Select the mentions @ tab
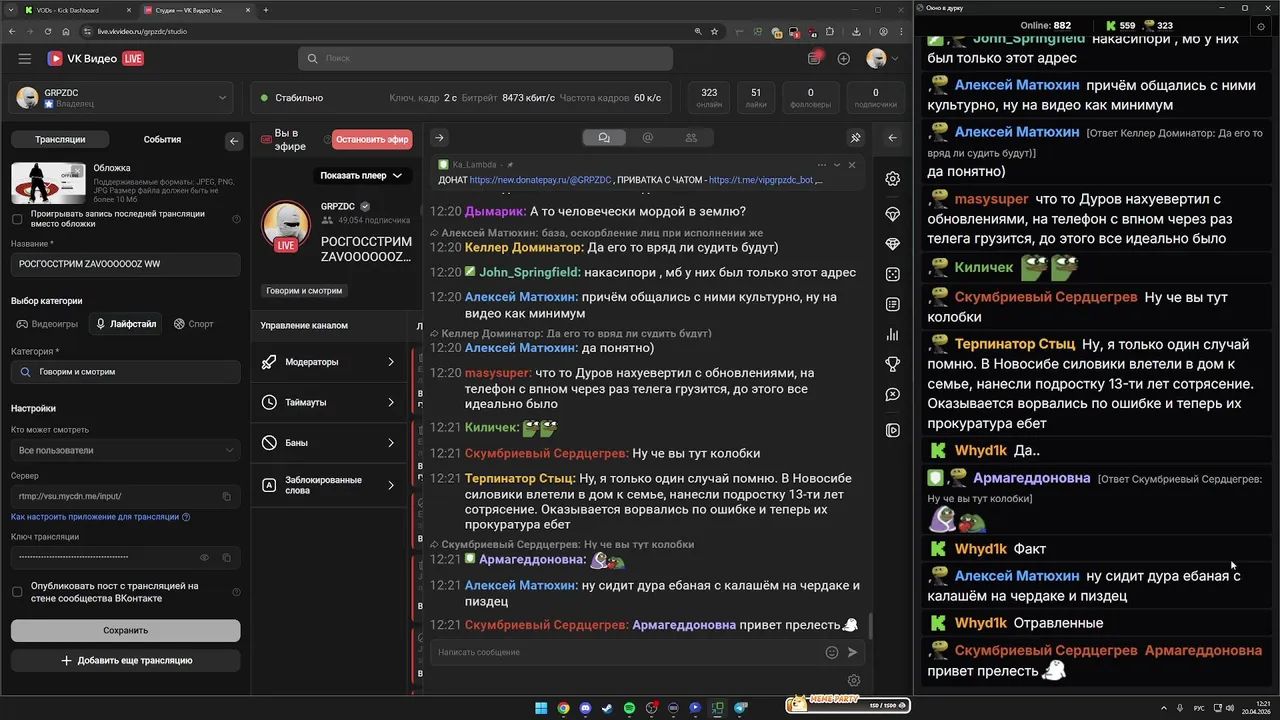 (x=647, y=138)
